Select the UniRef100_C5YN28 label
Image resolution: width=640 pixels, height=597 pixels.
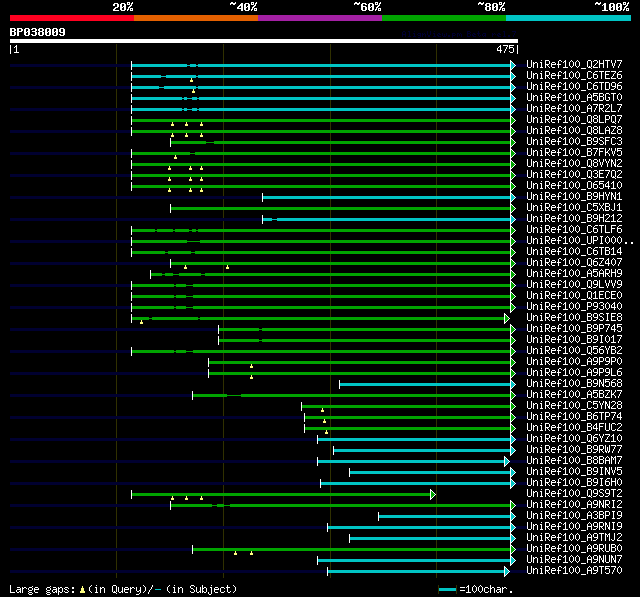(574, 406)
